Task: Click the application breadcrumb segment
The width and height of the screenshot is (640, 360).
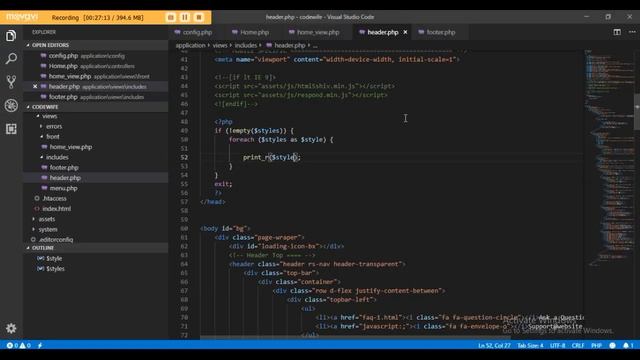Action: pos(190,45)
